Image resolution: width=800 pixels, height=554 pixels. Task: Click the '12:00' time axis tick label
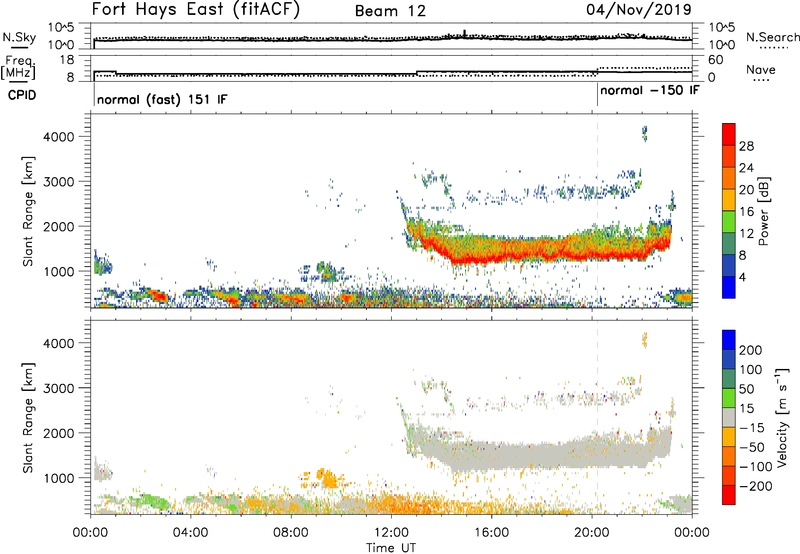(x=391, y=533)
